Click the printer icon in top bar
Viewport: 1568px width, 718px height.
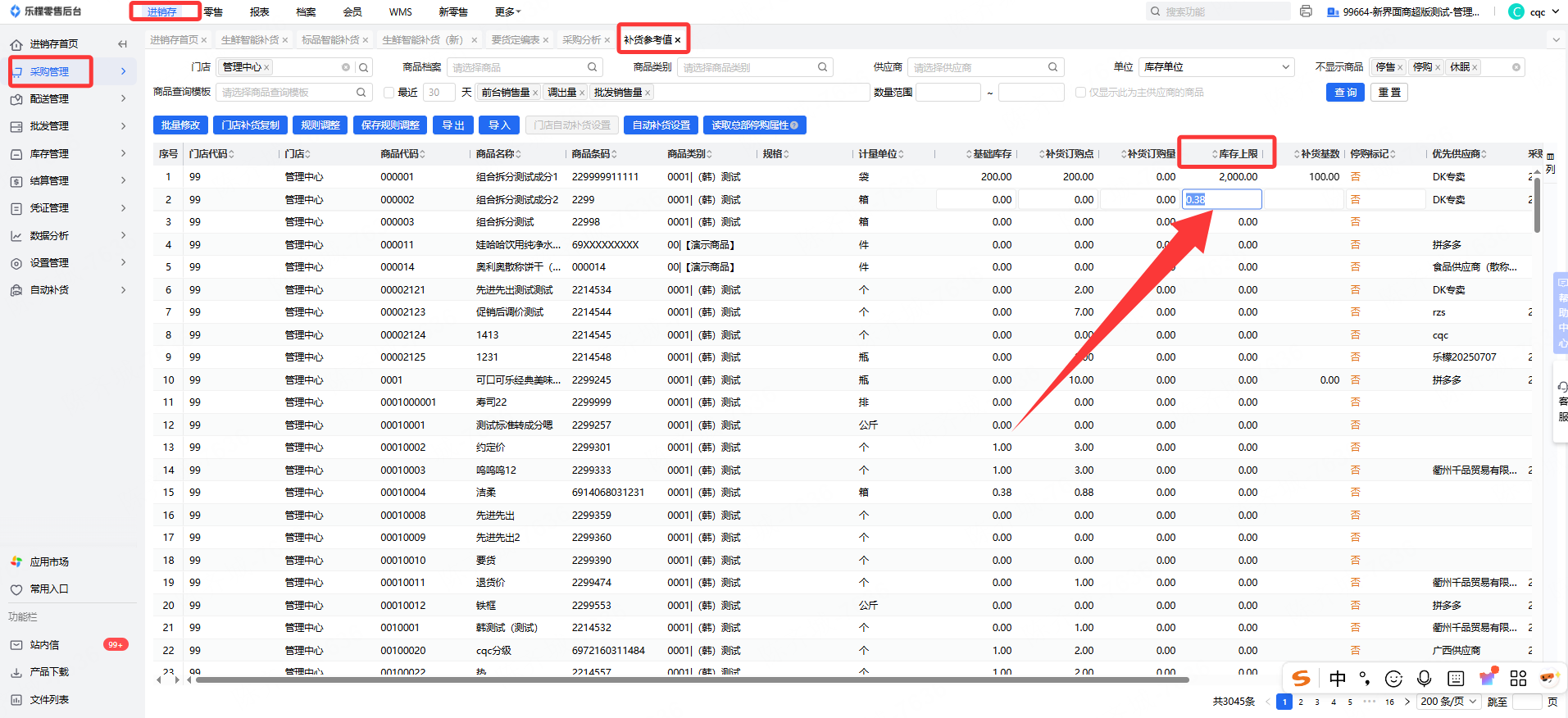pos(1306,11)
